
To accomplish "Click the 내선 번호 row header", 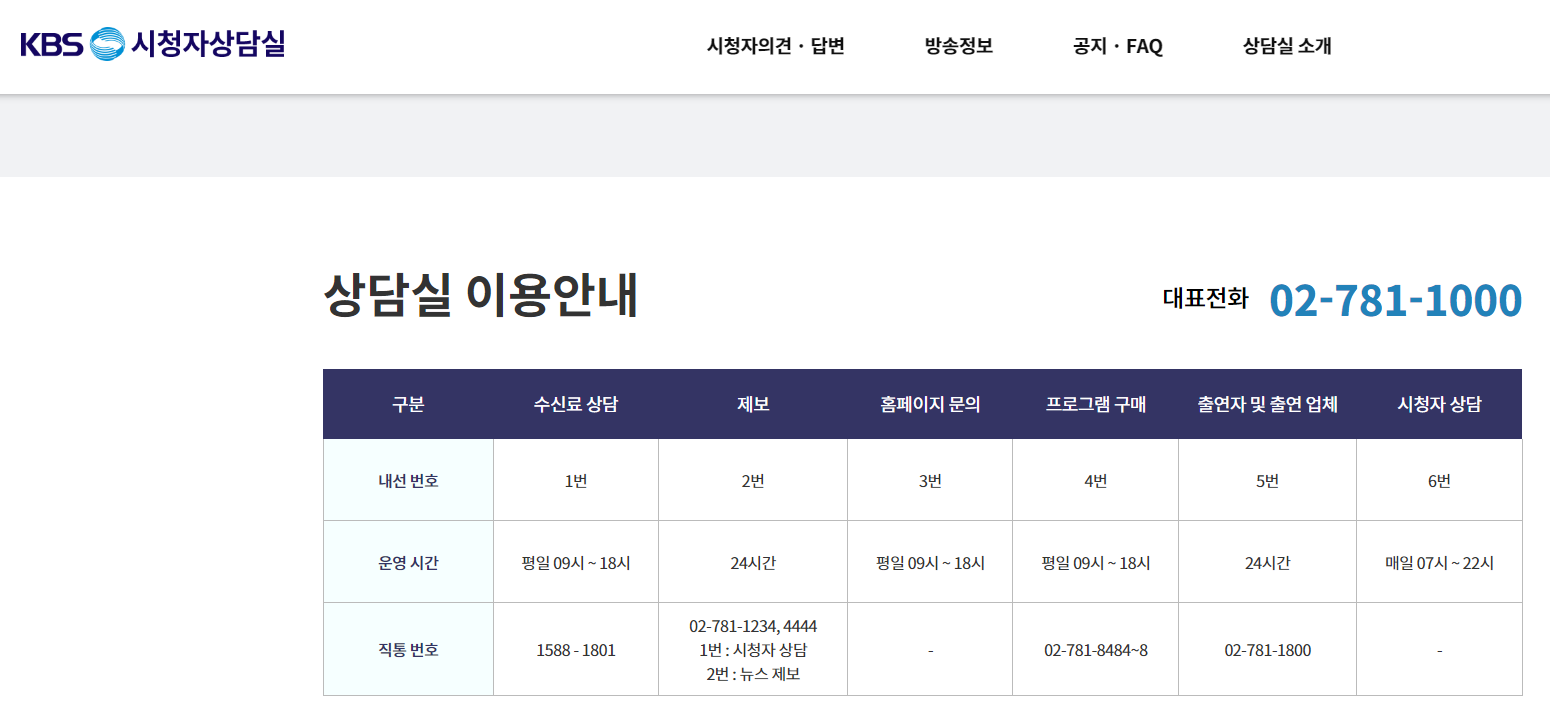I will point(408,480).
